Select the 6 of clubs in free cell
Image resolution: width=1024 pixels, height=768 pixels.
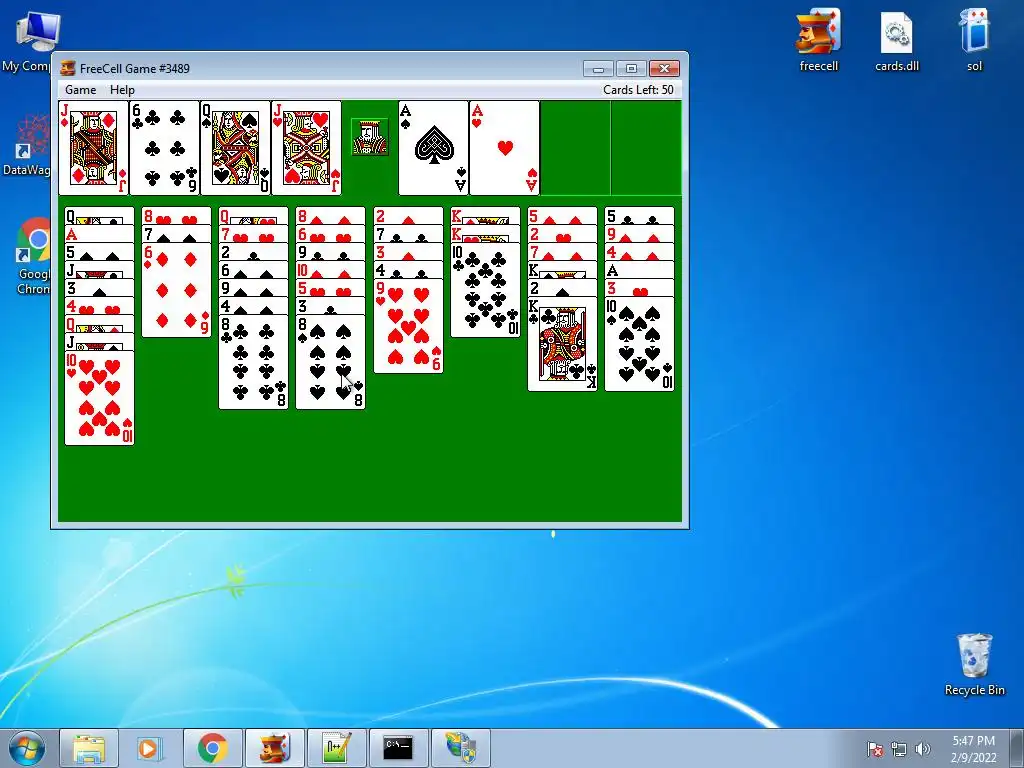165,148
